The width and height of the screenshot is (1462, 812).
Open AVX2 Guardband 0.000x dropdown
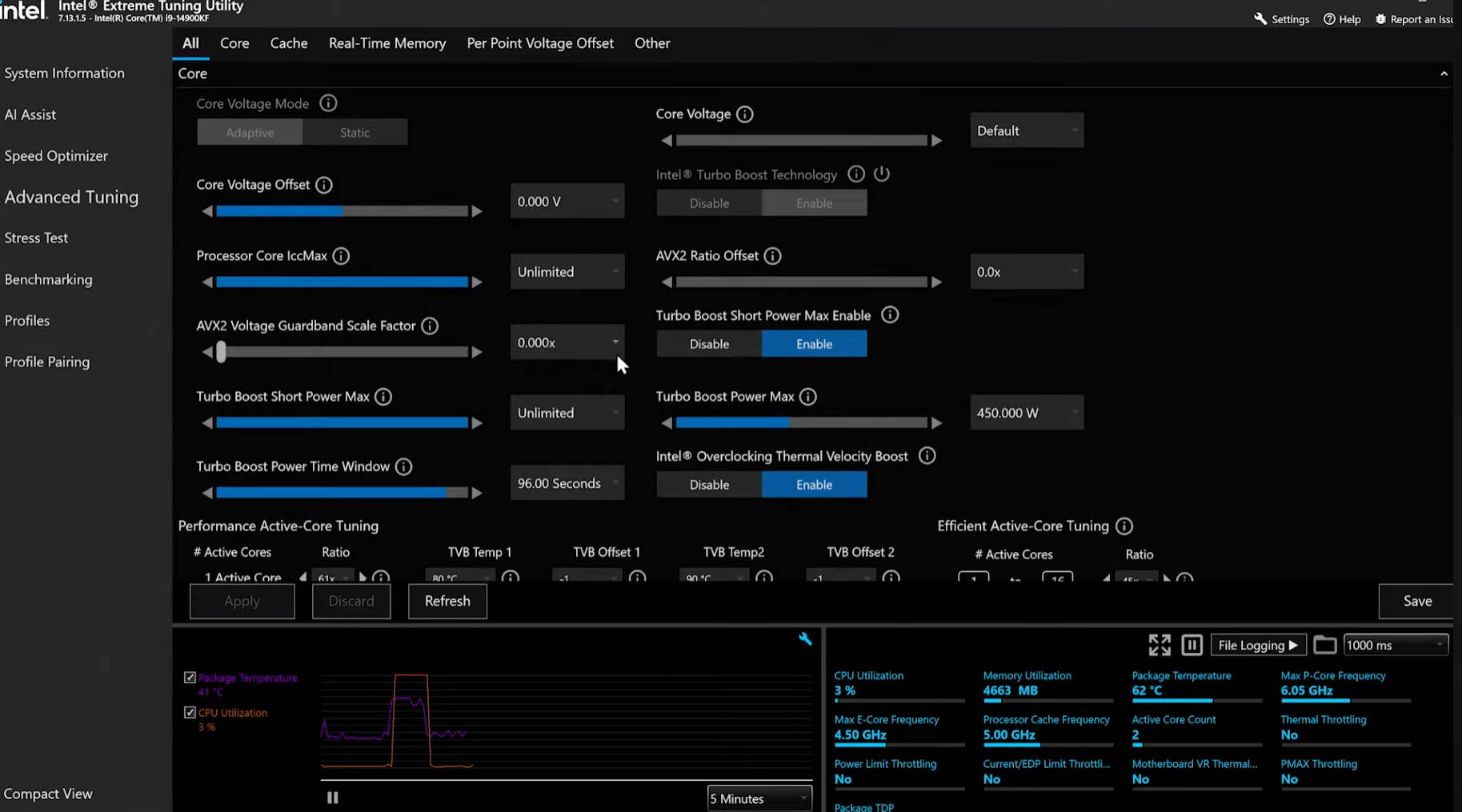[567, 342]
